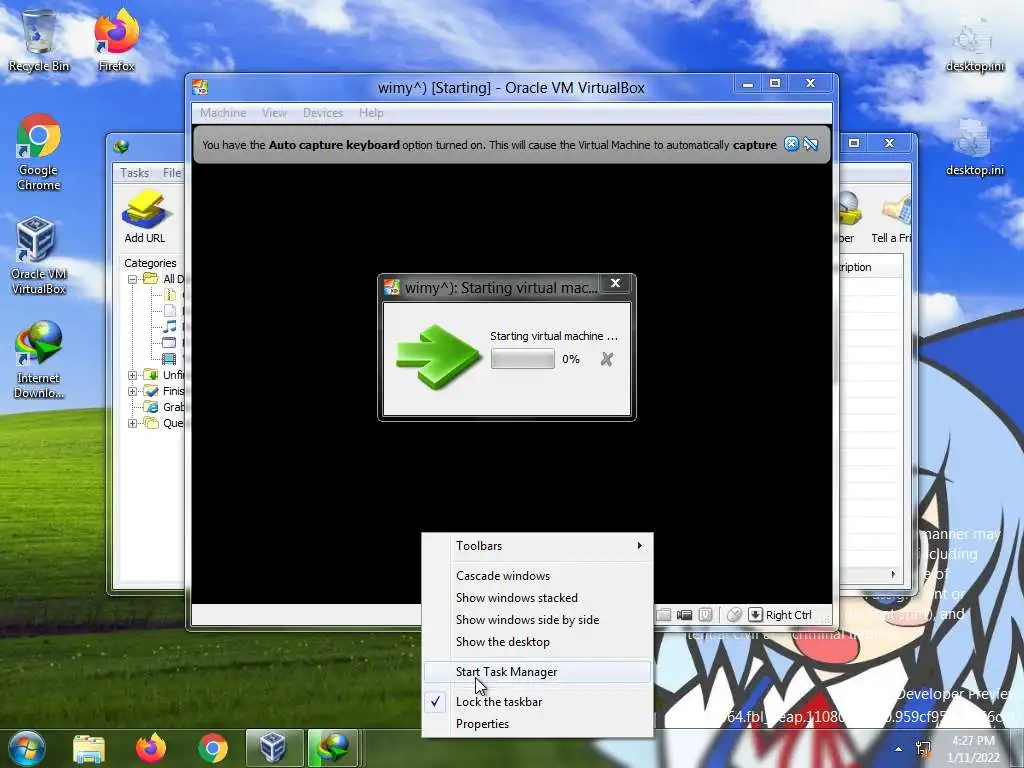Viewport: 1024px width, 768px height.
Task: Click the Tell a Friend toolbar icon
Action: coord(891,217)
